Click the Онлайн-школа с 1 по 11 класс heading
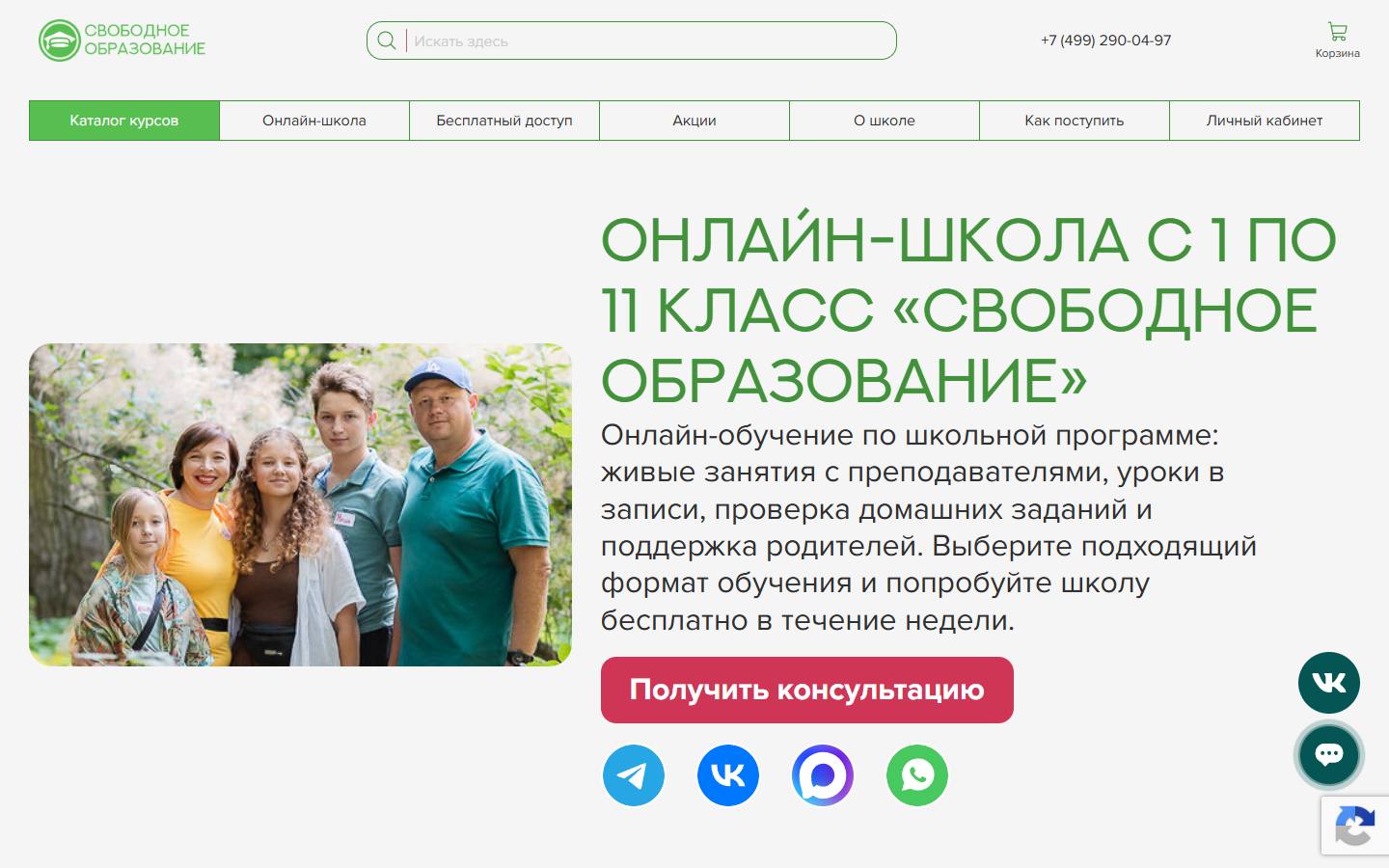This screenshot has height=868, width=1389. 968,310
